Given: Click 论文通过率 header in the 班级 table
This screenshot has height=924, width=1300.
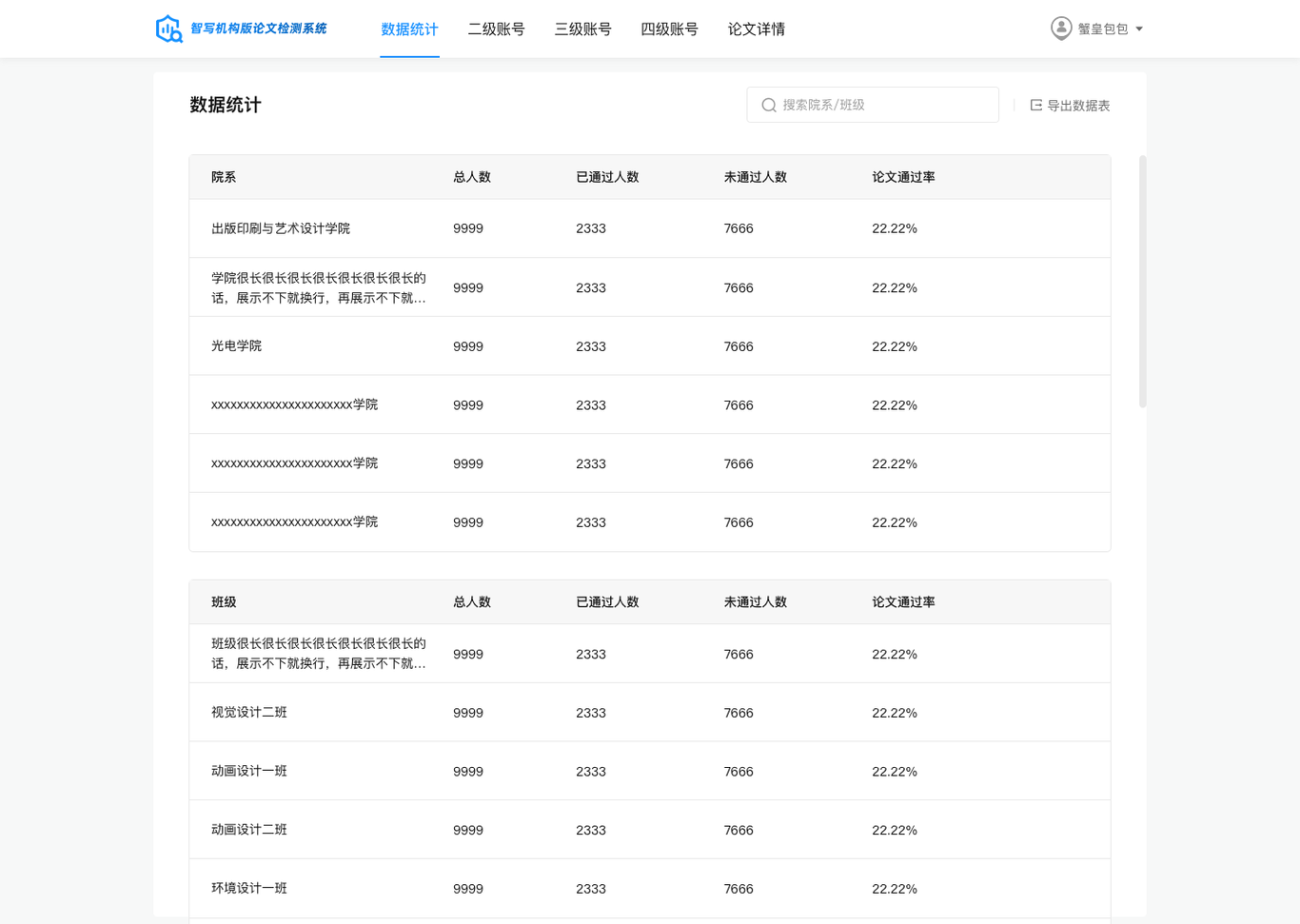Looking at the screenshot, I should point(903,602).
